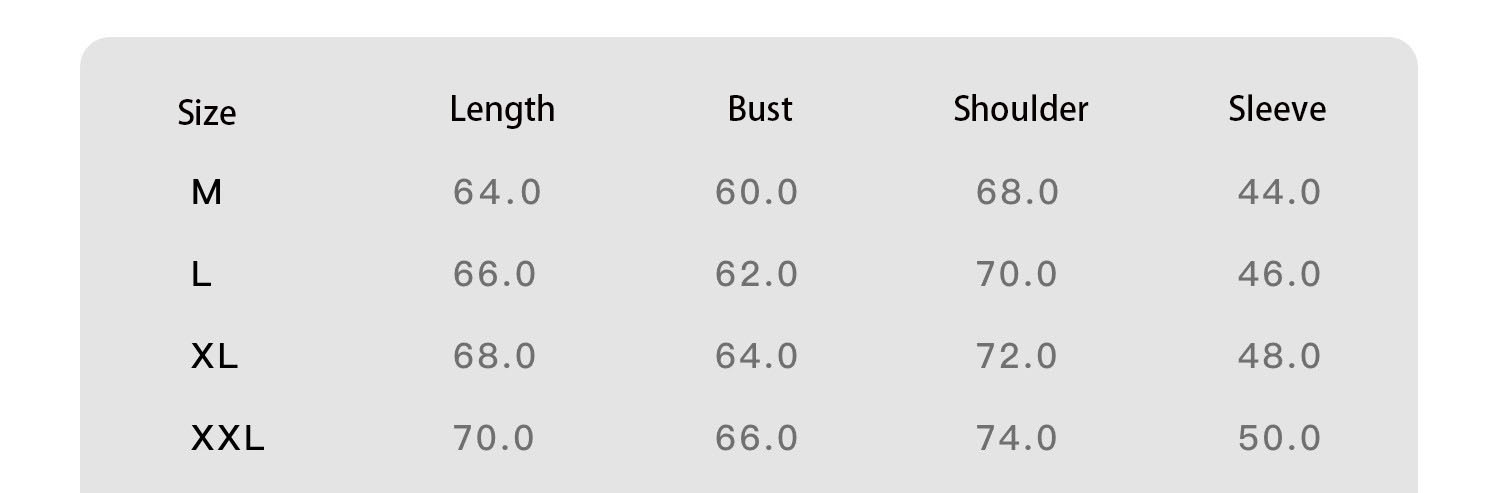Click the Size column header
1500x493 pixels.
(206, 113)
